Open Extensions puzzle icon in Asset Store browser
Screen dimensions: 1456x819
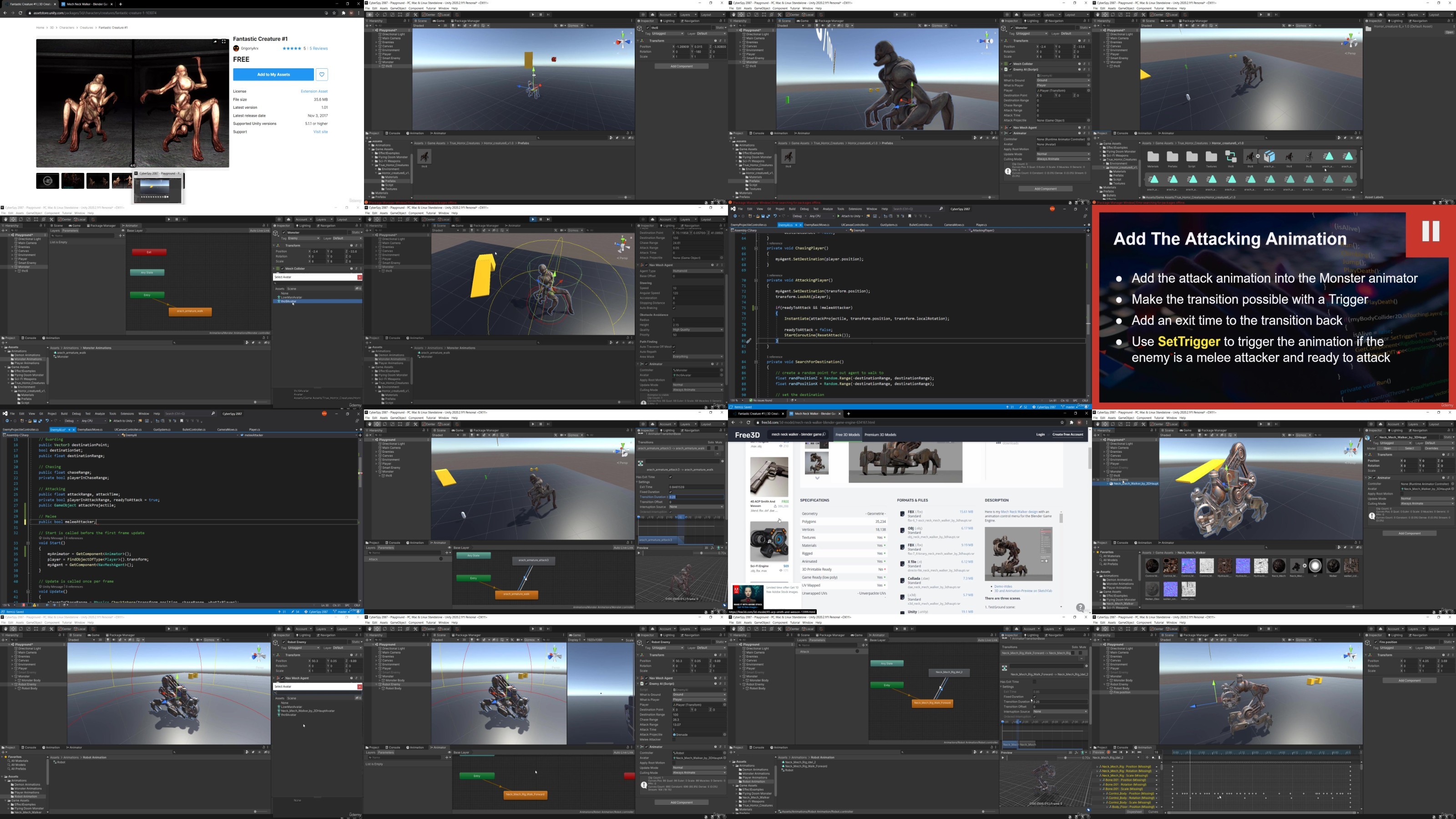pos(343,12)
